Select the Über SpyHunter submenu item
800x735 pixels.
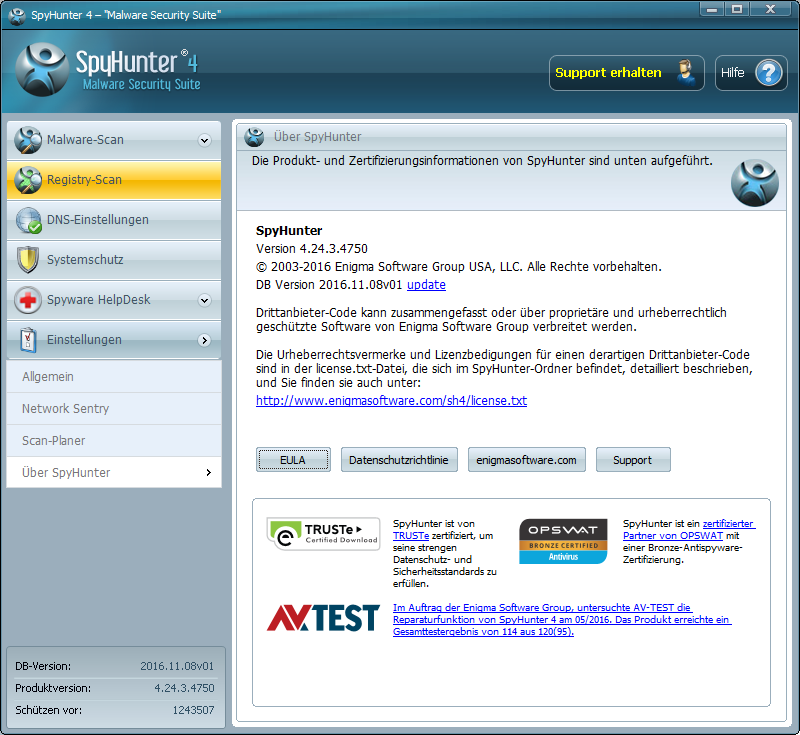coord(114,472)
